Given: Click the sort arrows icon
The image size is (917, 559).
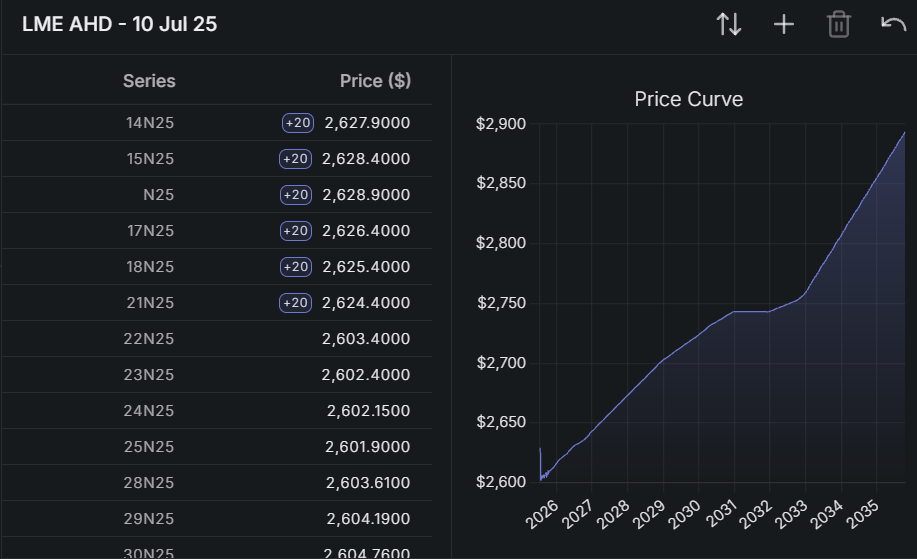Looking at the screenshot, I should click(x=729, y=25).
